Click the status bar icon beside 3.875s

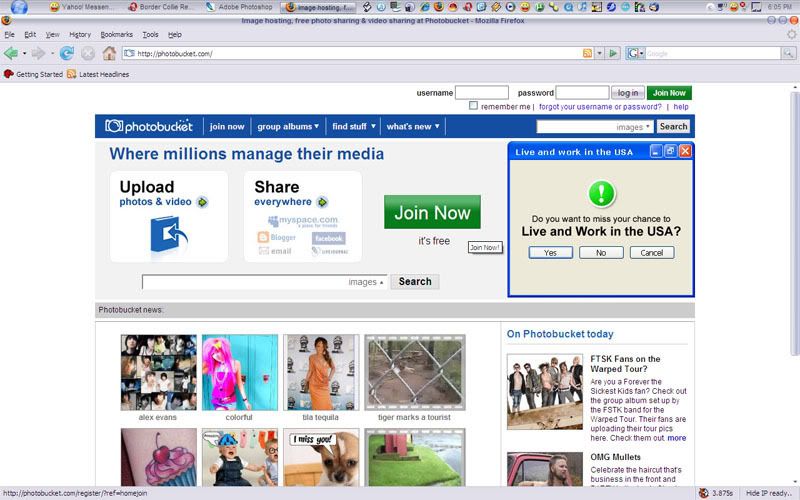tap(704, 493)
